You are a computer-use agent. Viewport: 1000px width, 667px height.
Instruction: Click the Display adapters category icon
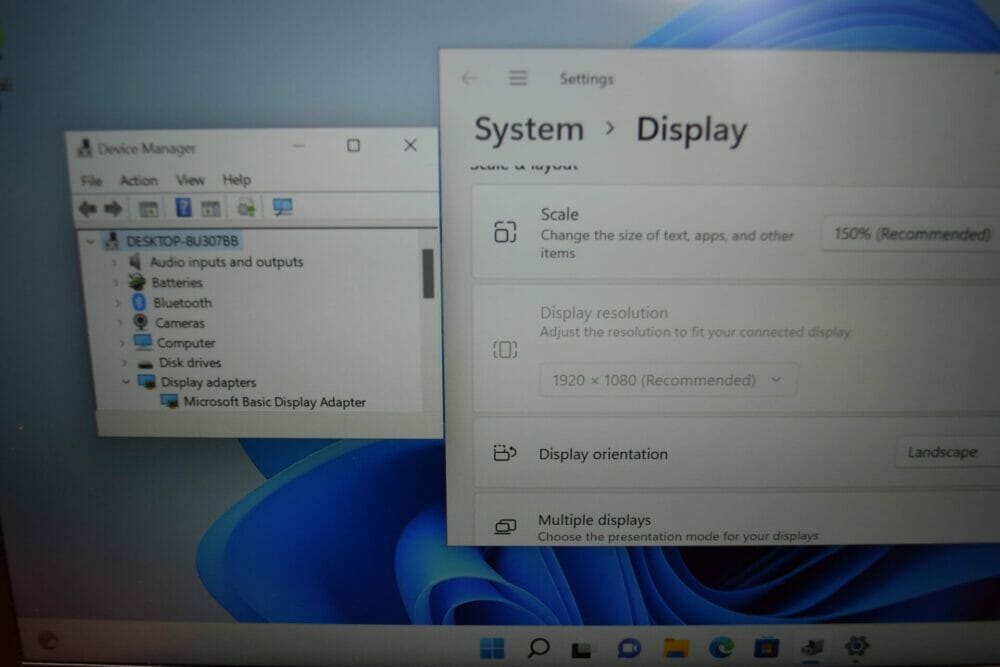click(147, 381)
